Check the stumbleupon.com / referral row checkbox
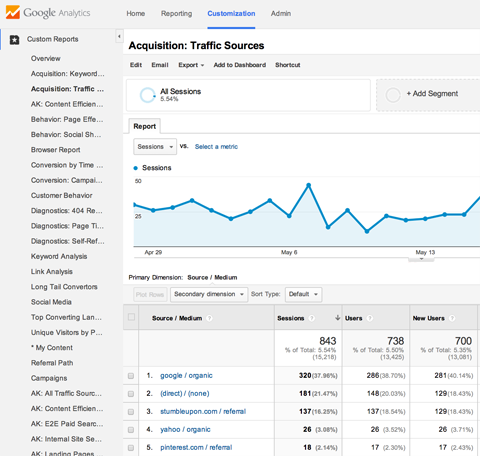 click(131, 412)
